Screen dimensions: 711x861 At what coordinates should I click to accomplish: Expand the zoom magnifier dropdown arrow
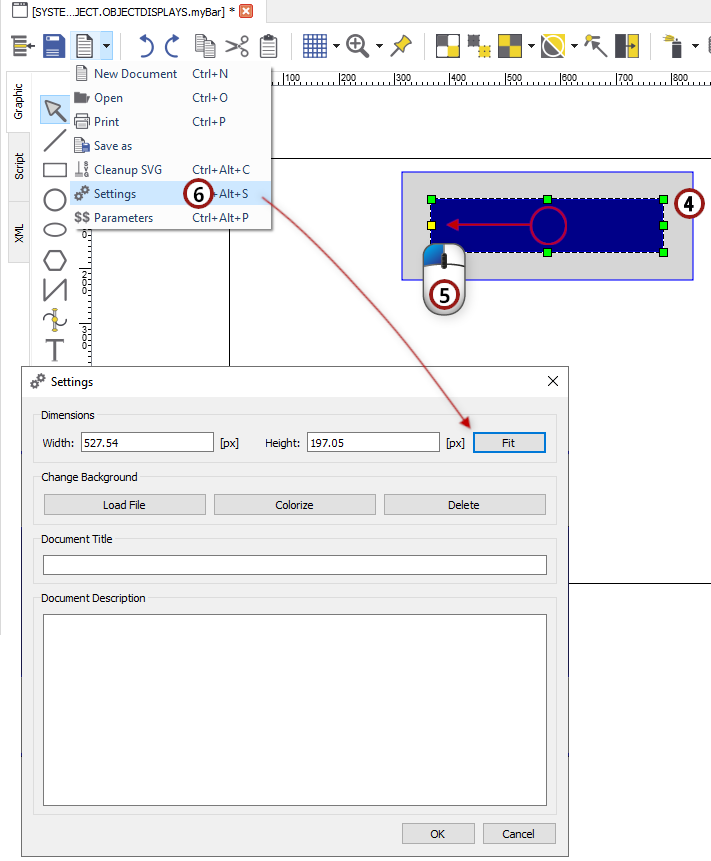pos(379,46)
